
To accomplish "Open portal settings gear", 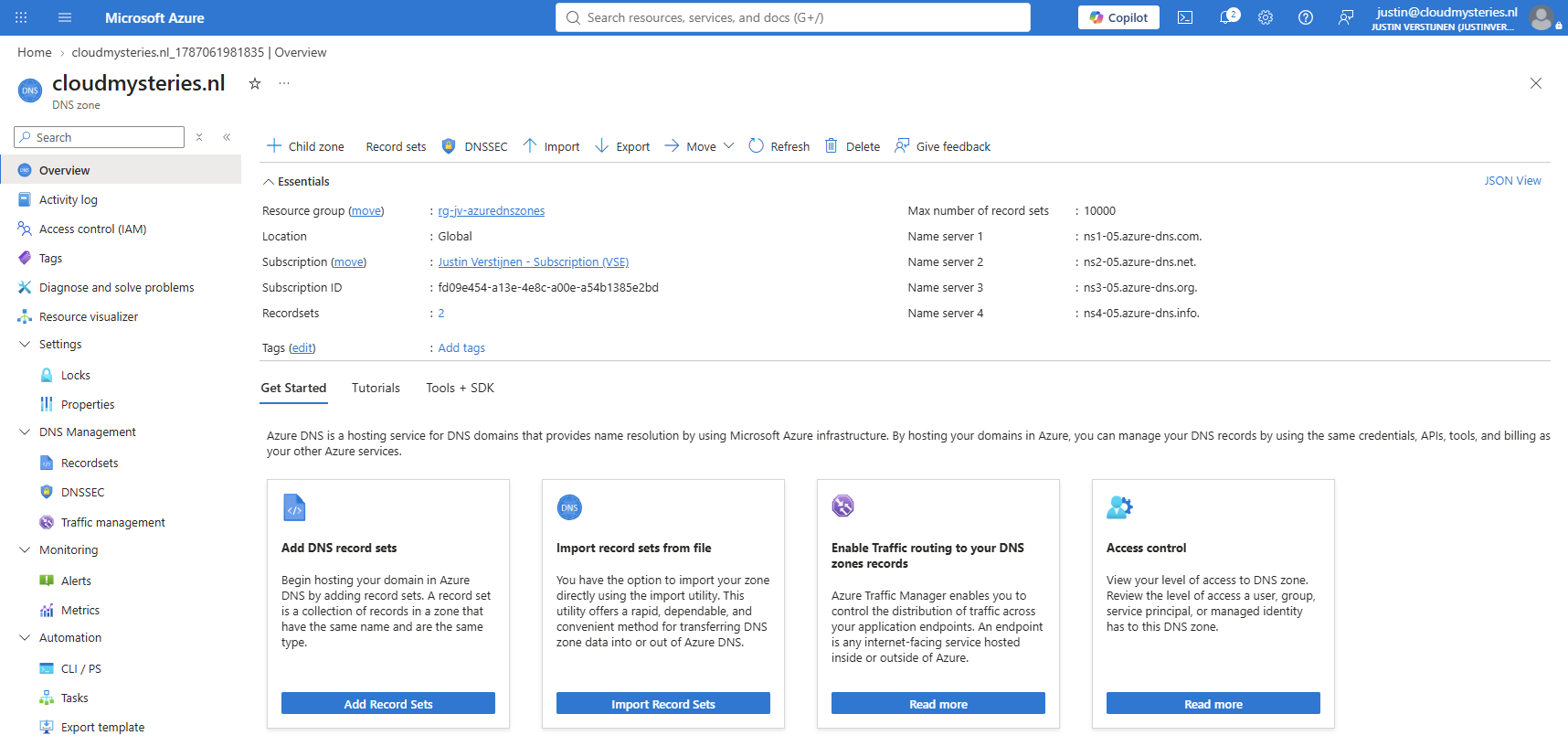I will pos(1266,17).
